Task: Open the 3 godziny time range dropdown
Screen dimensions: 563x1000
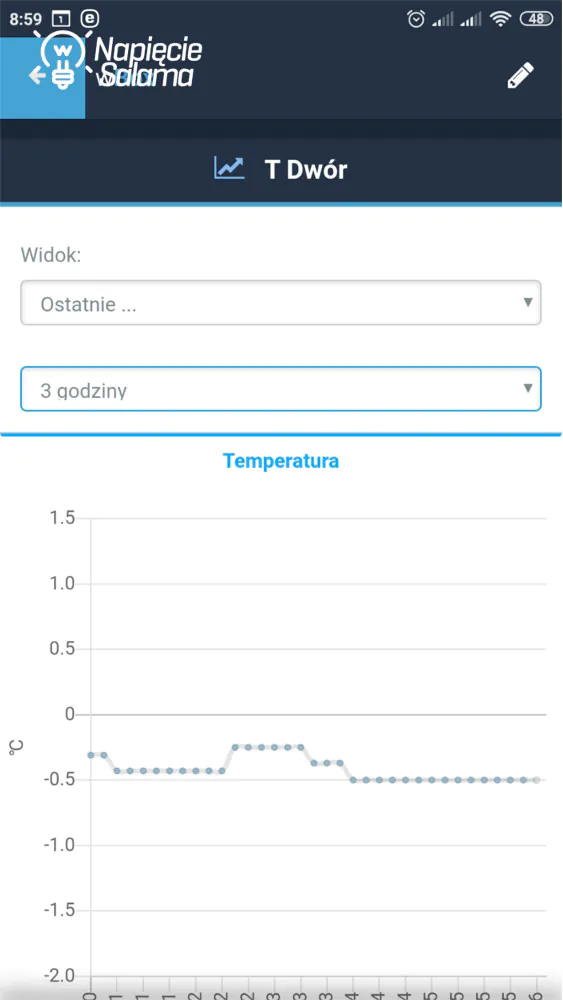Action: click(281, 389)
